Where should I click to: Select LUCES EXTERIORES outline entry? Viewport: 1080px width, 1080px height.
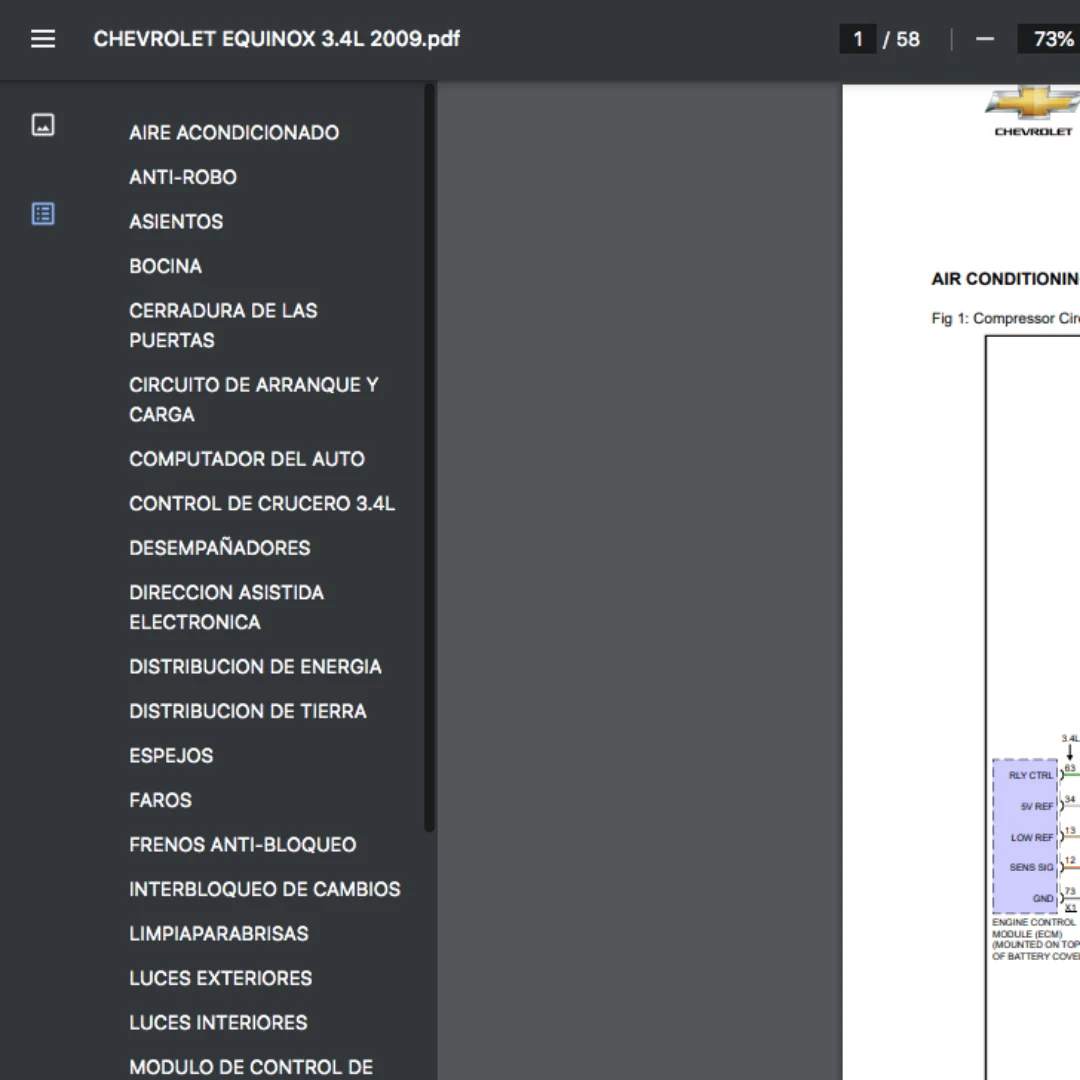coord(220,979)
